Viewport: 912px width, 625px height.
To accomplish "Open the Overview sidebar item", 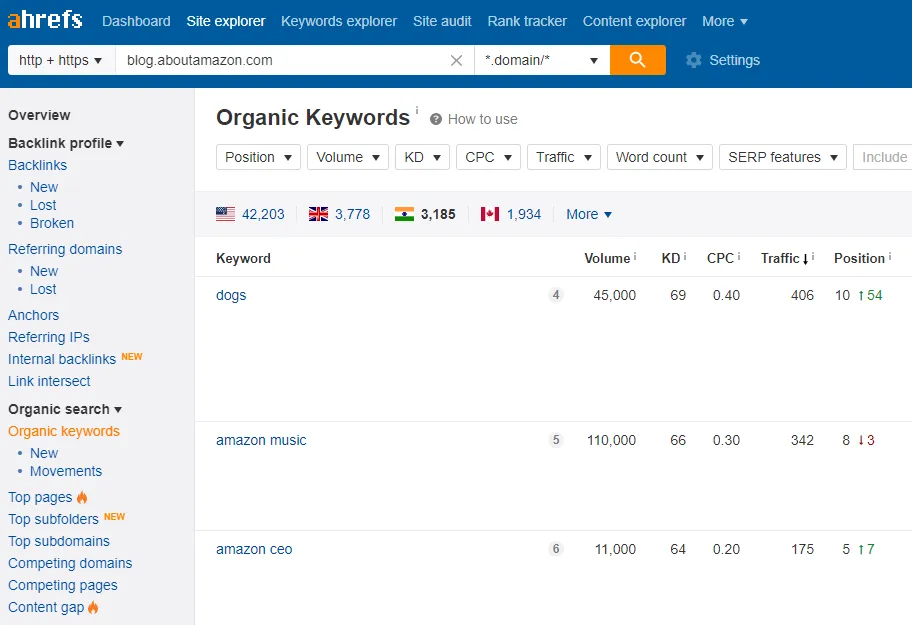I will coord(39,115).
